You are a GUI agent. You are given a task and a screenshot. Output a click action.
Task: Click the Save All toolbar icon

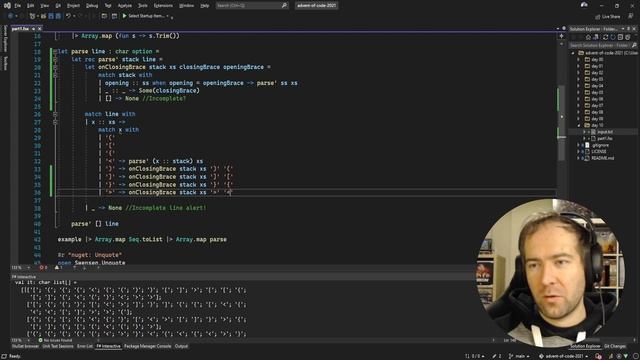[x=58, y=16]
